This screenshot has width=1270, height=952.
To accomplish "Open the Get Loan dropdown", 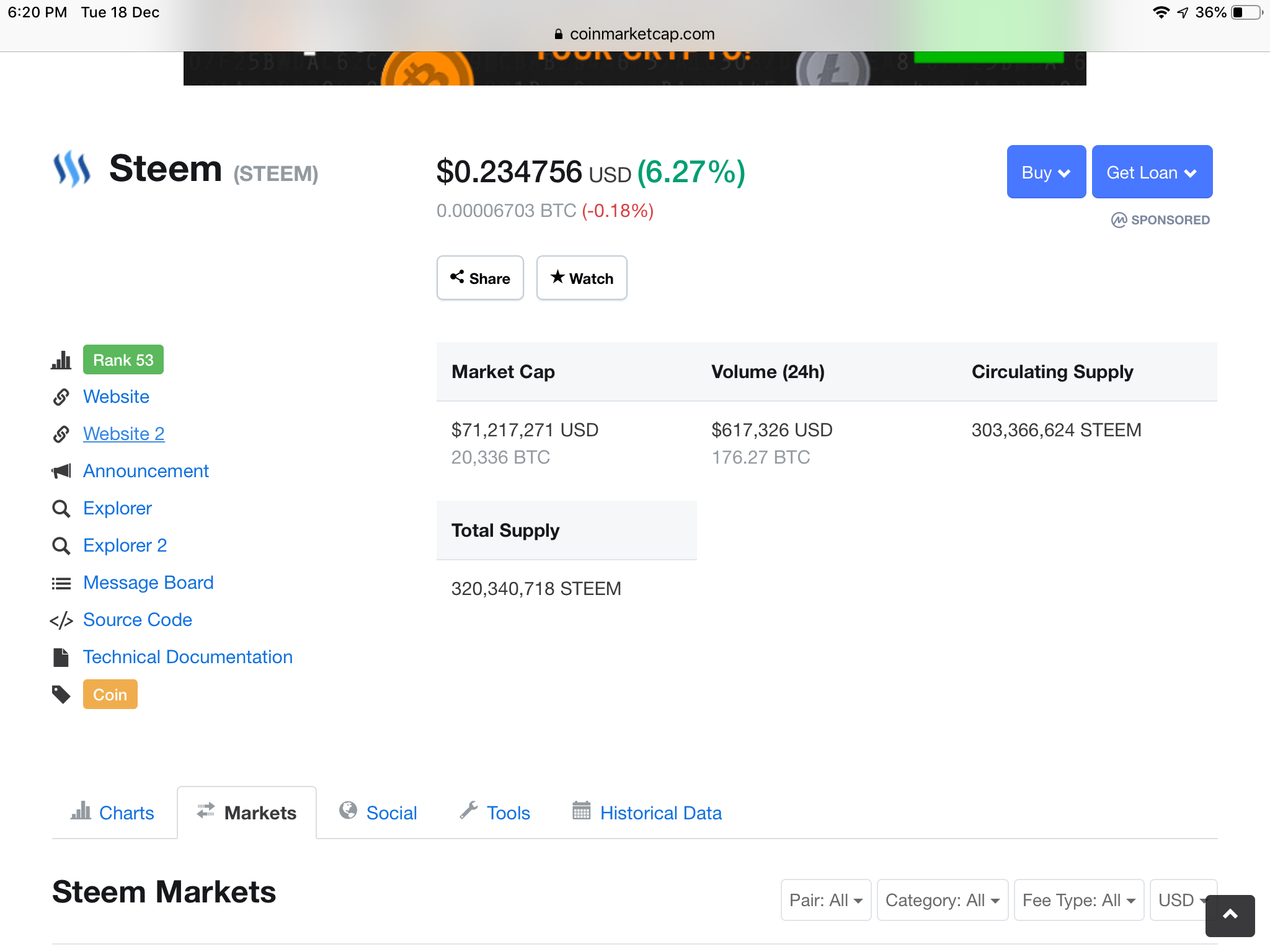I will [x=1152, y=172].
